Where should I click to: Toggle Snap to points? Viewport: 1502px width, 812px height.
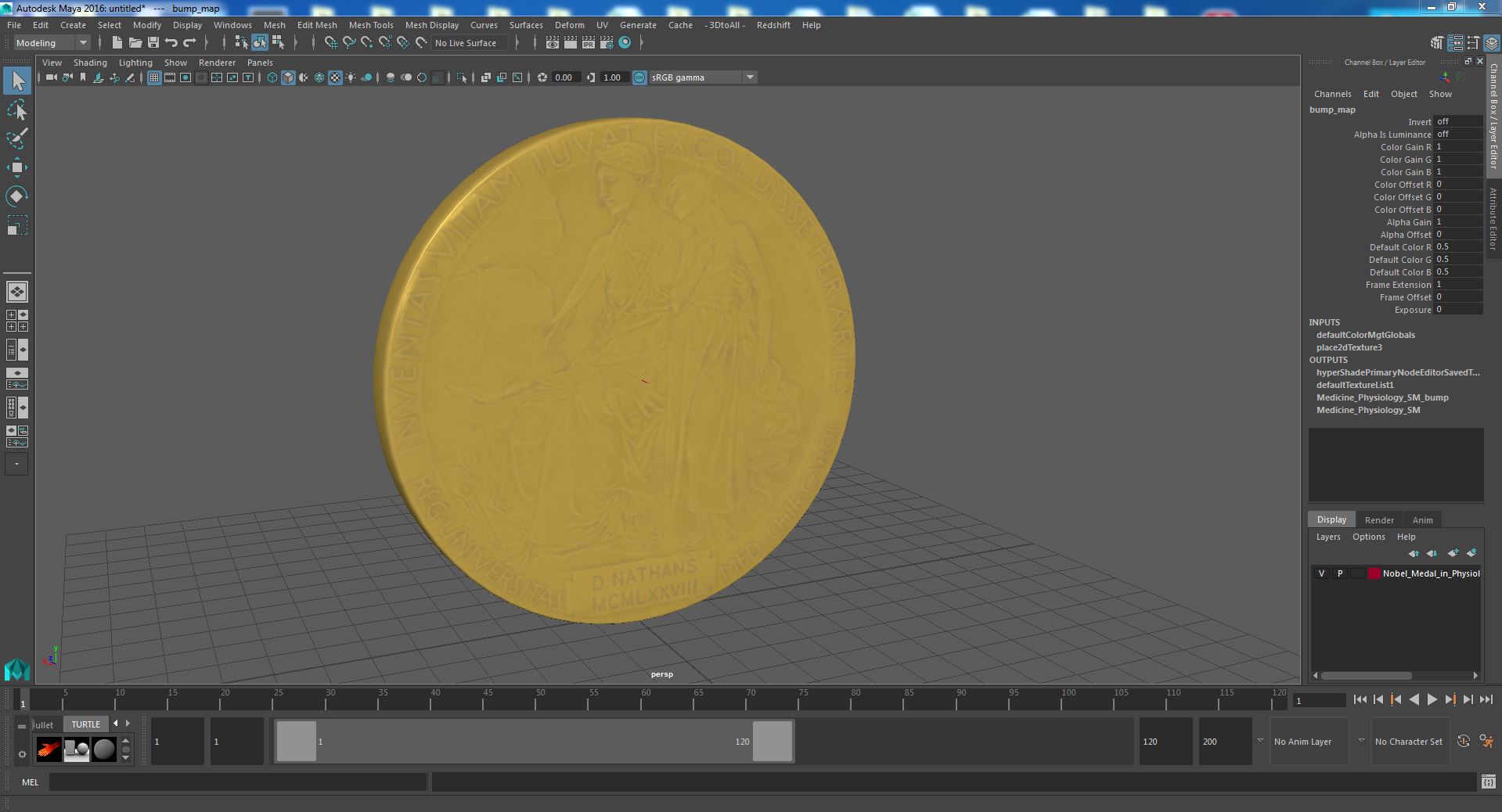366,43
